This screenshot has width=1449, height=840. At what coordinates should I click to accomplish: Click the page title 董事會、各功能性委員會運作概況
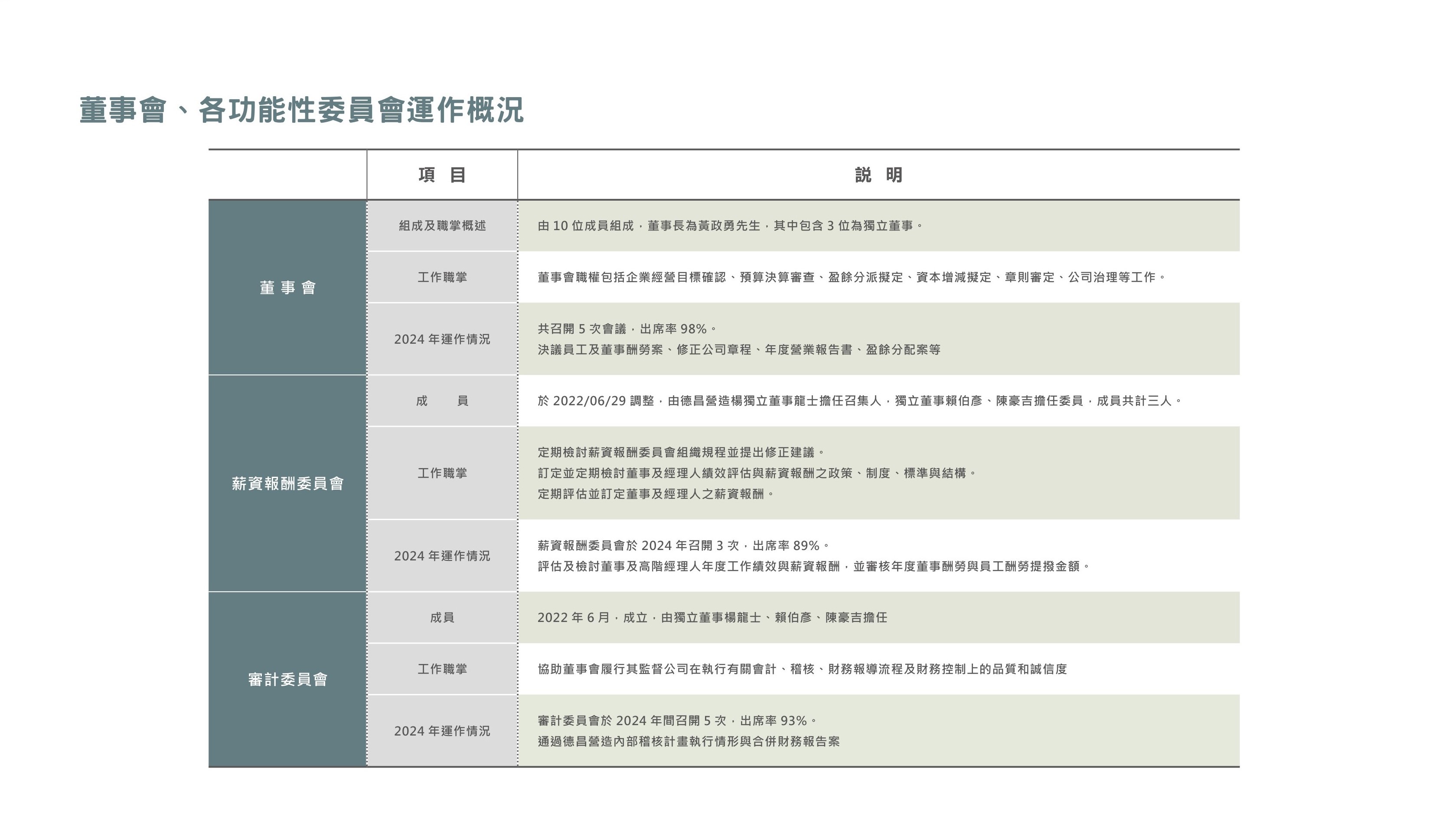click(301, 110)
